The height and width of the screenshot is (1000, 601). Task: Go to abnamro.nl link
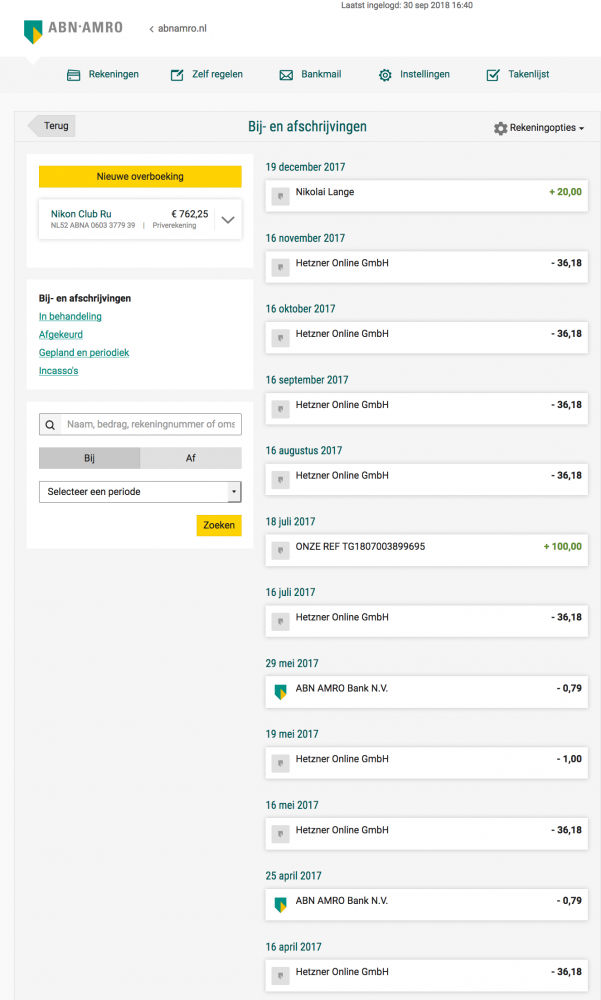[178, 29]
